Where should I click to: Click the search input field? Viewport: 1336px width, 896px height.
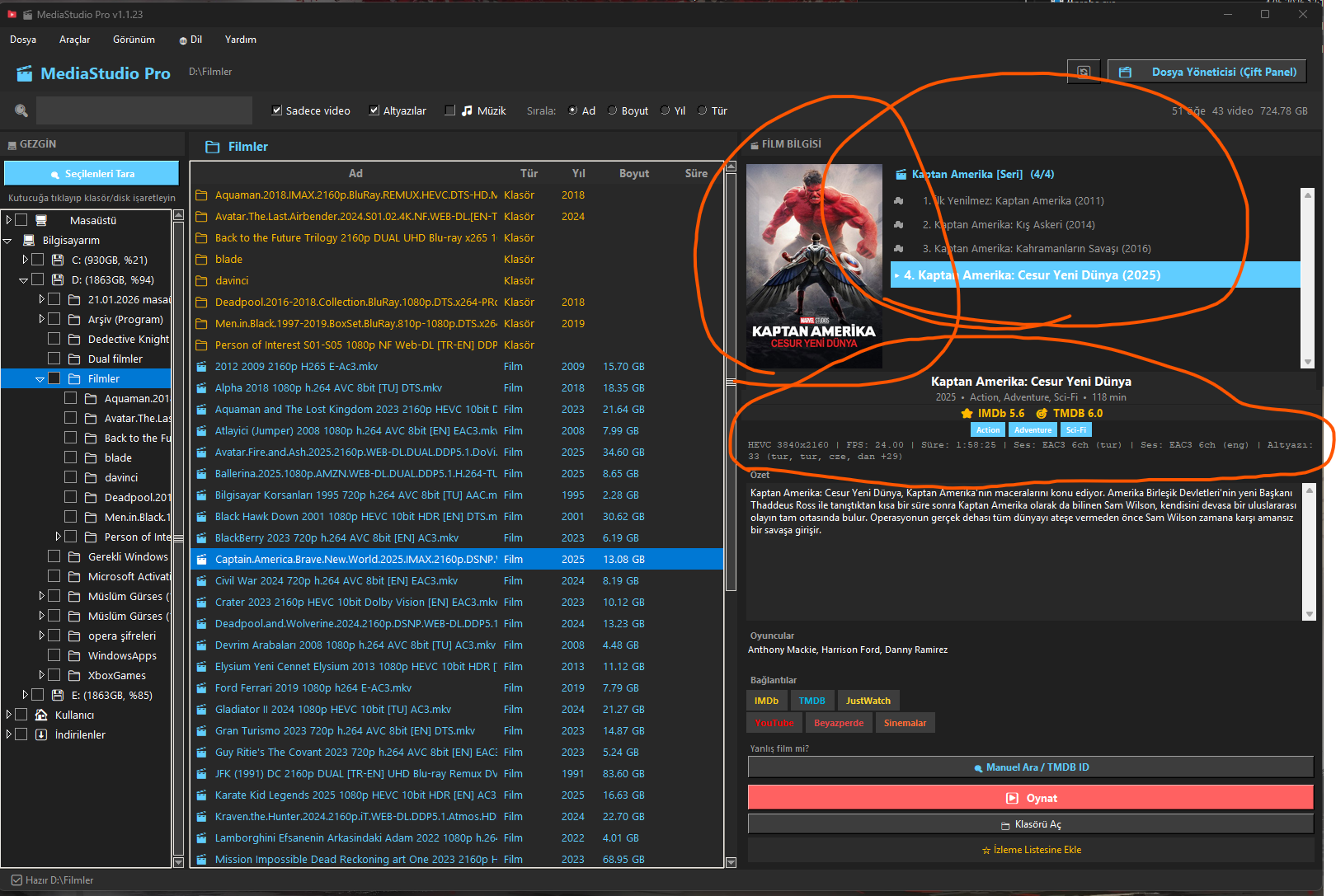[x=144, y=110]
